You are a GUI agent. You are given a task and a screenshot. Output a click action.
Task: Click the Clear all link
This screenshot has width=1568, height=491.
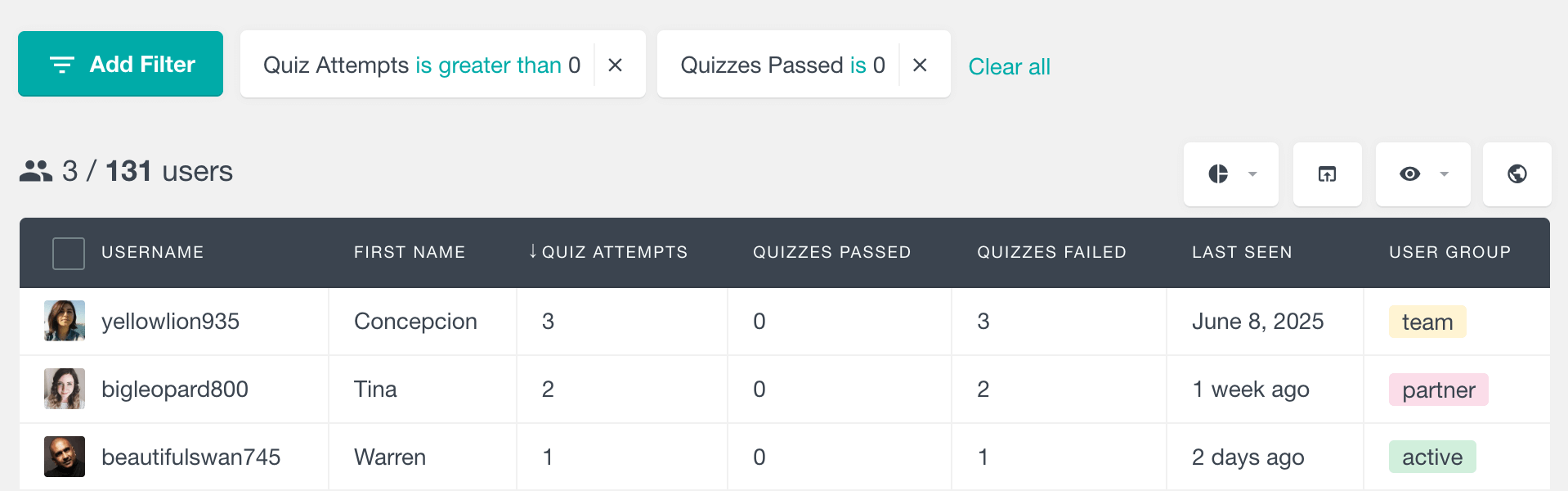1009,66
